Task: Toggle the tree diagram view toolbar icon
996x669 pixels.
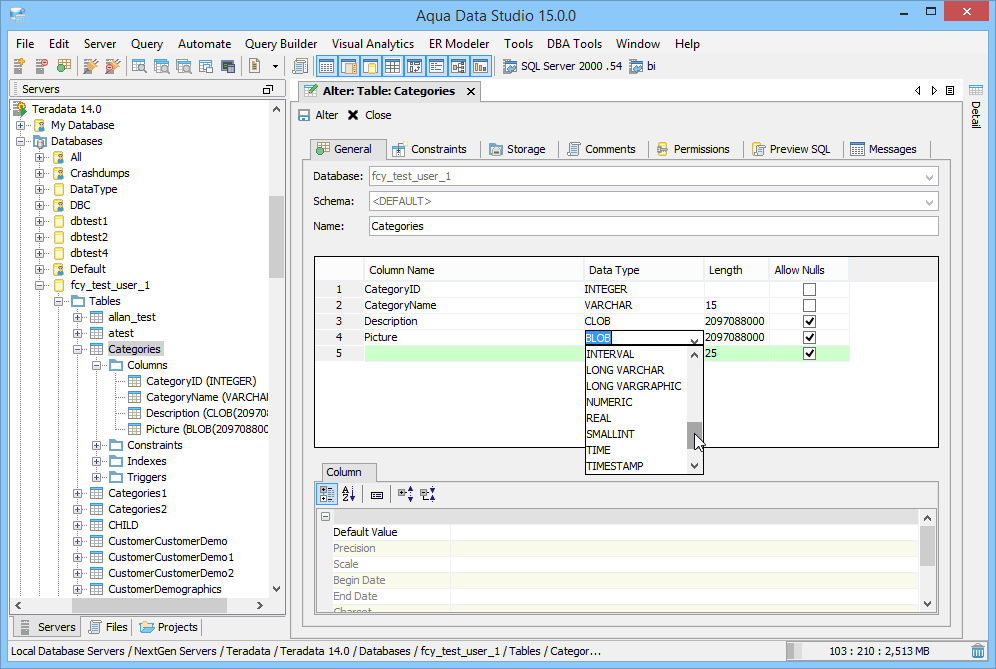Action: coord(459,66)
